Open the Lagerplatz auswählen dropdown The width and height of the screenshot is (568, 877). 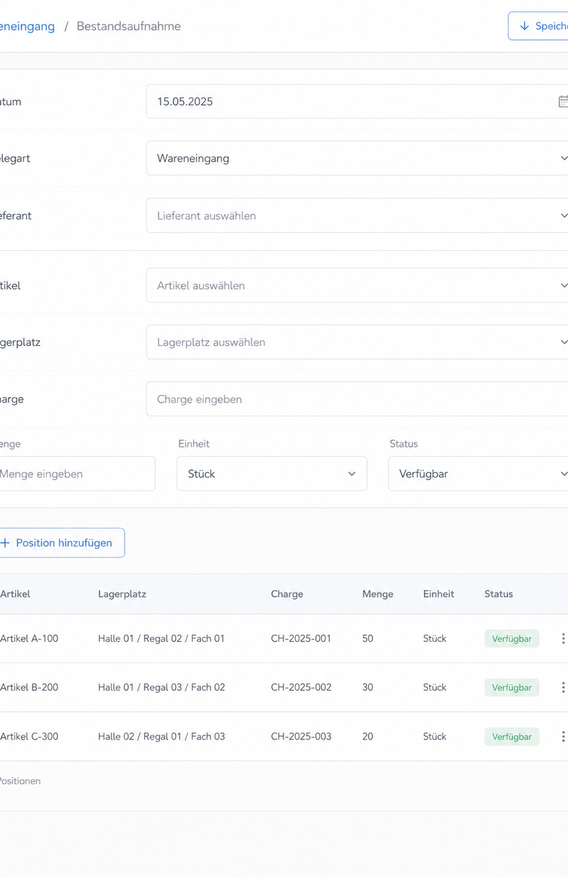click(357, 342)
